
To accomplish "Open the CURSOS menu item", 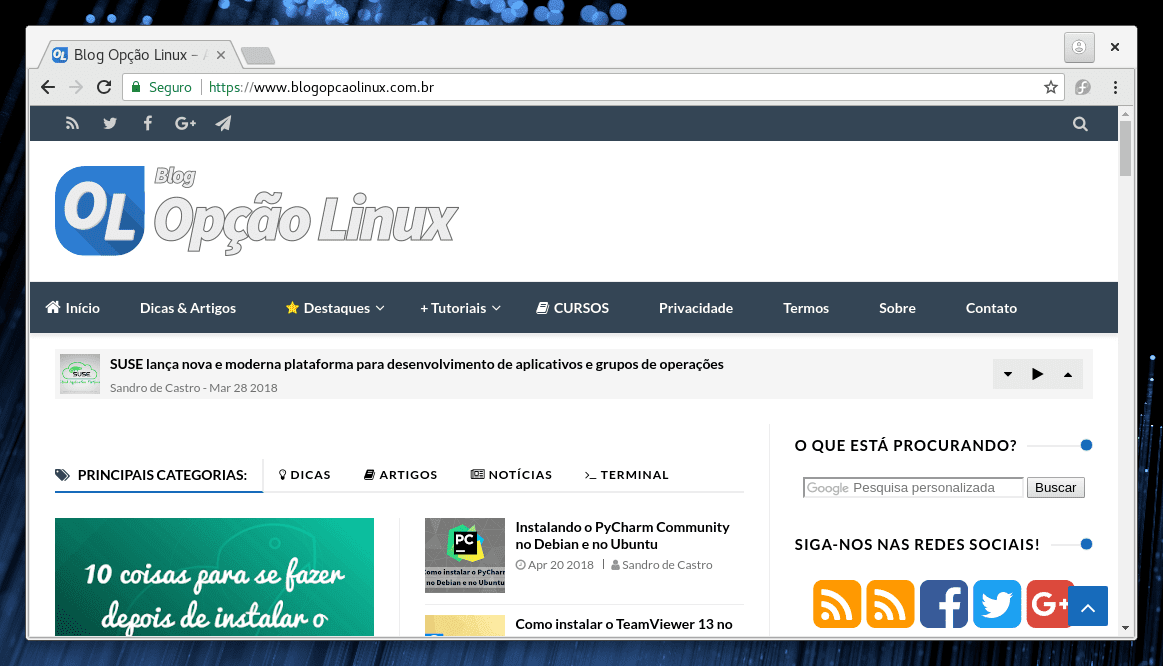I will coord(573,308).
